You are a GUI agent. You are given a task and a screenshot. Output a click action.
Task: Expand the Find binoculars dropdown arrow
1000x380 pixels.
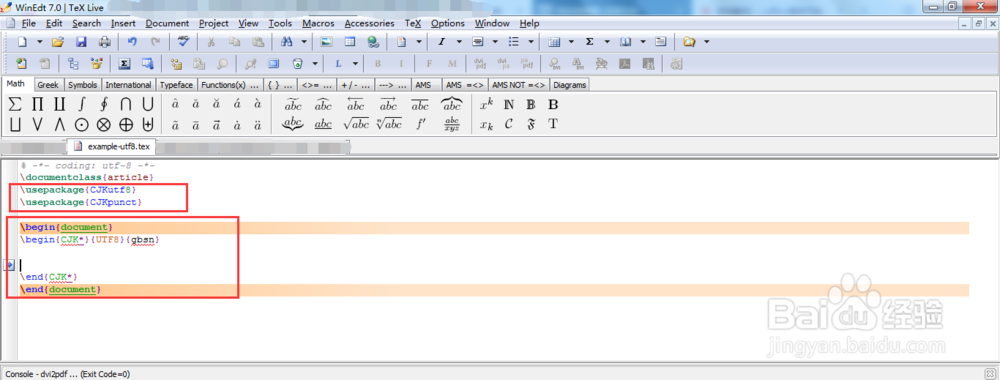(x=304, y=42)
